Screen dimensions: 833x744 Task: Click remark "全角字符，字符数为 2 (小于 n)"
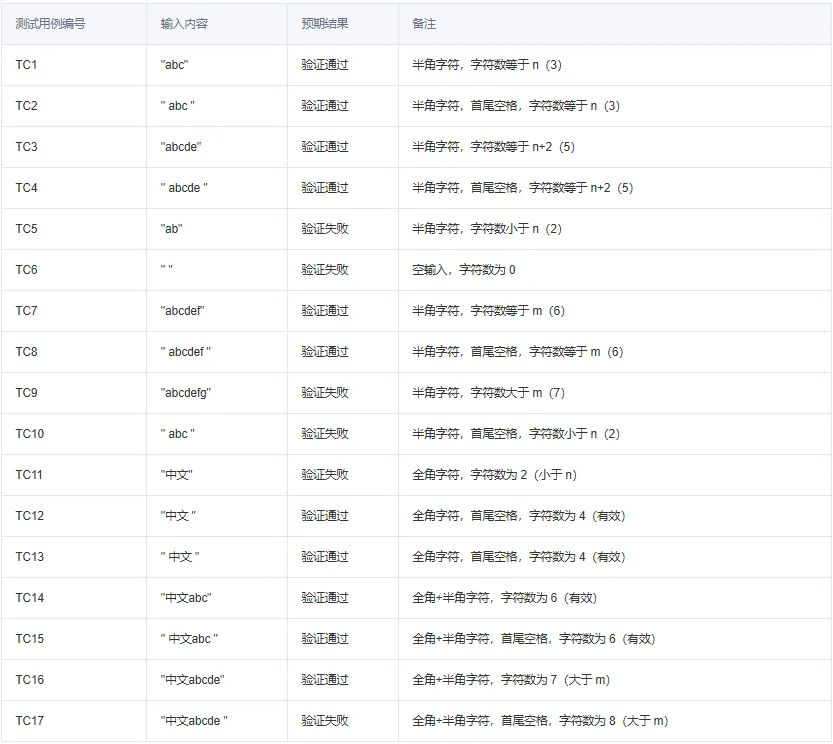click(x=495, y=475)
